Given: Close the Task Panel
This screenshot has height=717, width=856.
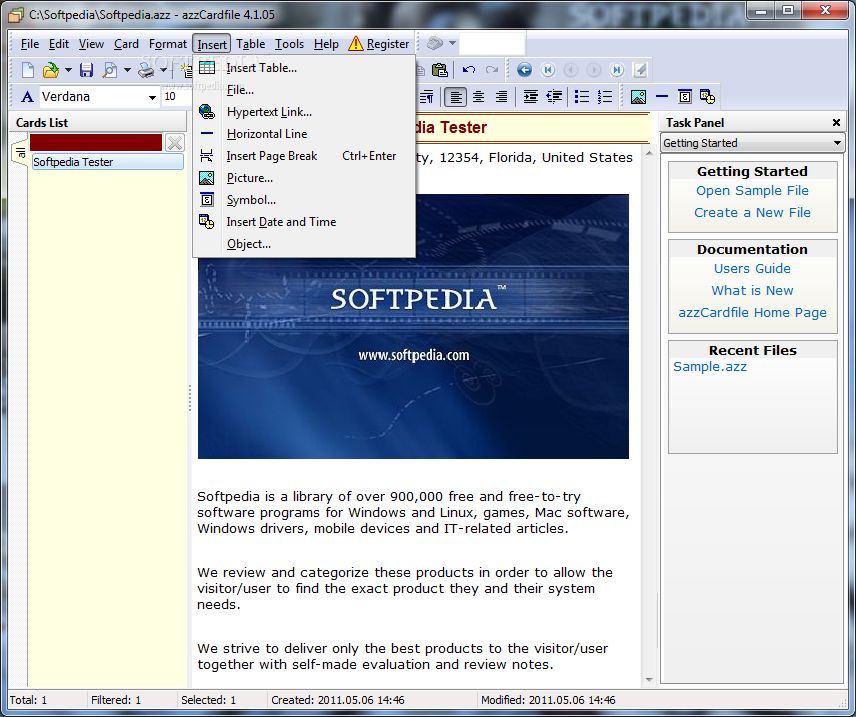Looking at the screenshot, I should coord(836,123).
